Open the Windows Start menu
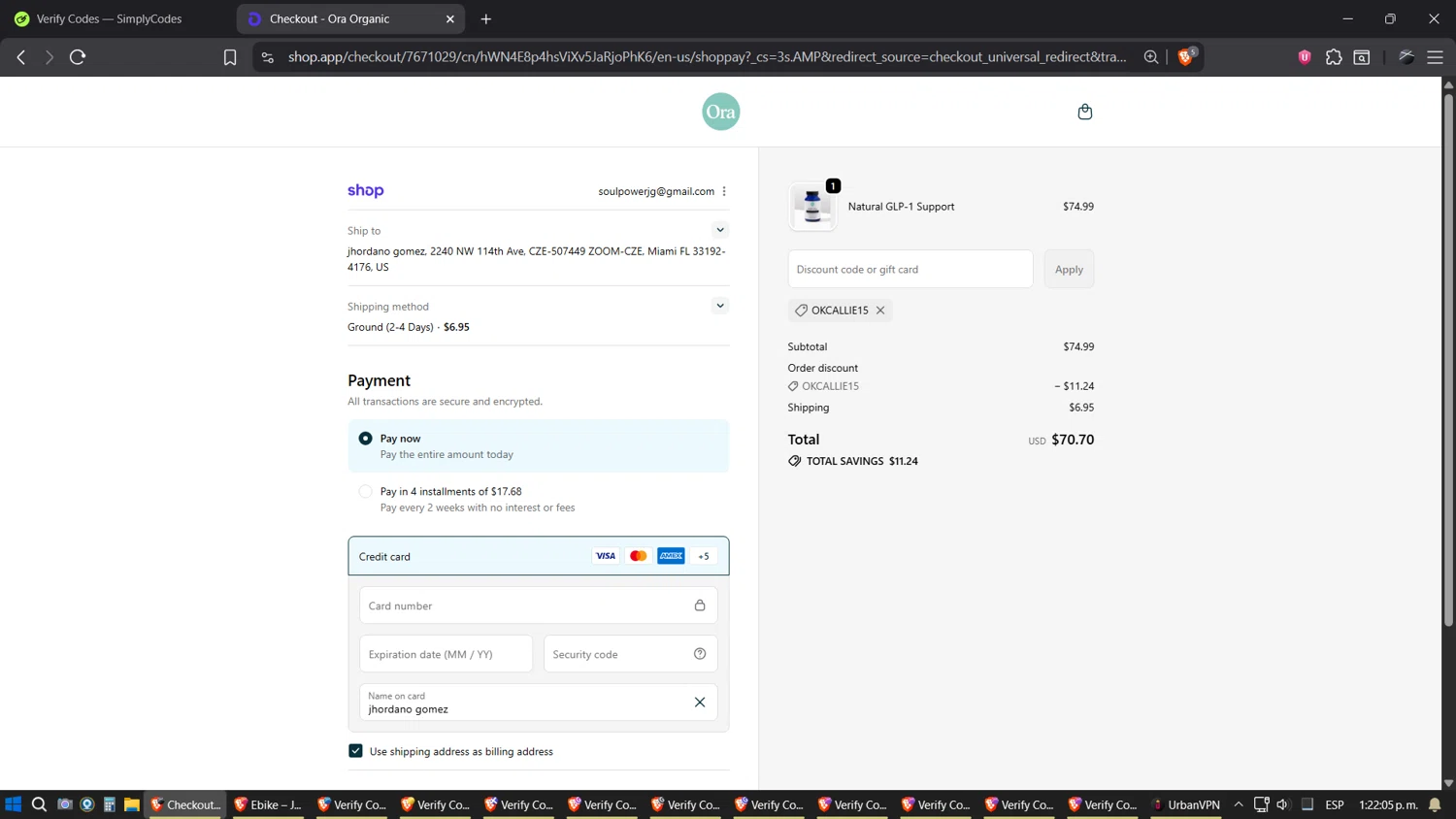This screenshot has height=819, width=1456. [14, 804]
